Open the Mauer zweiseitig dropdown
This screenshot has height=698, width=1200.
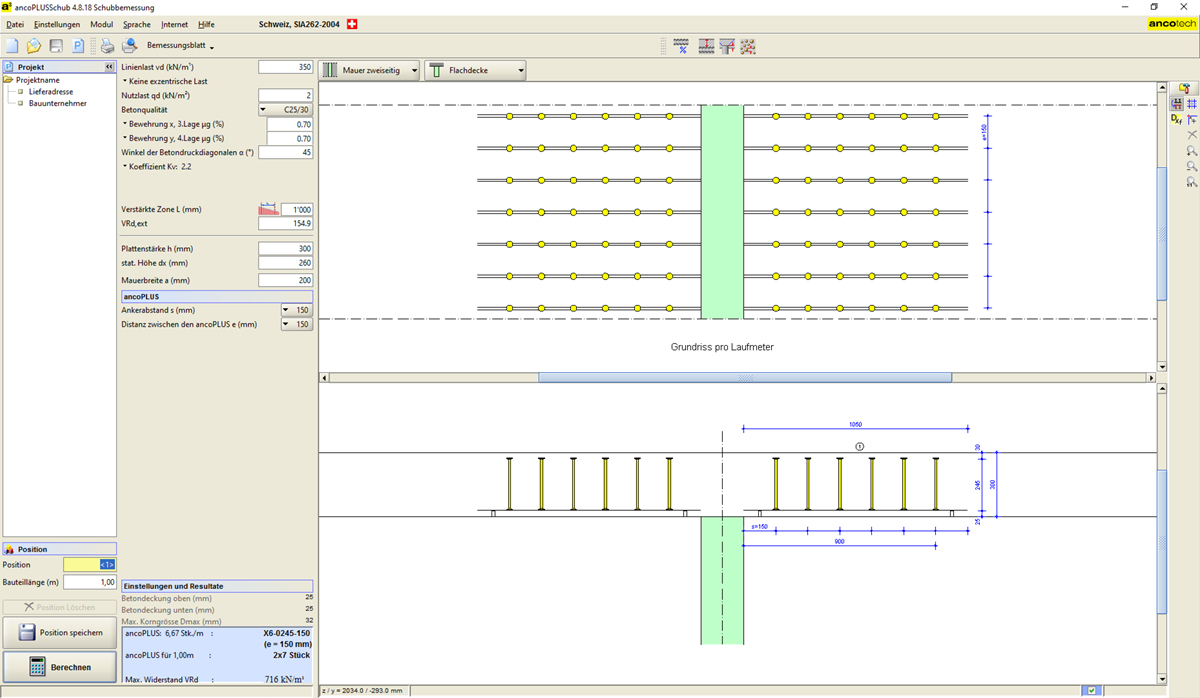click(x=369, y=71)
